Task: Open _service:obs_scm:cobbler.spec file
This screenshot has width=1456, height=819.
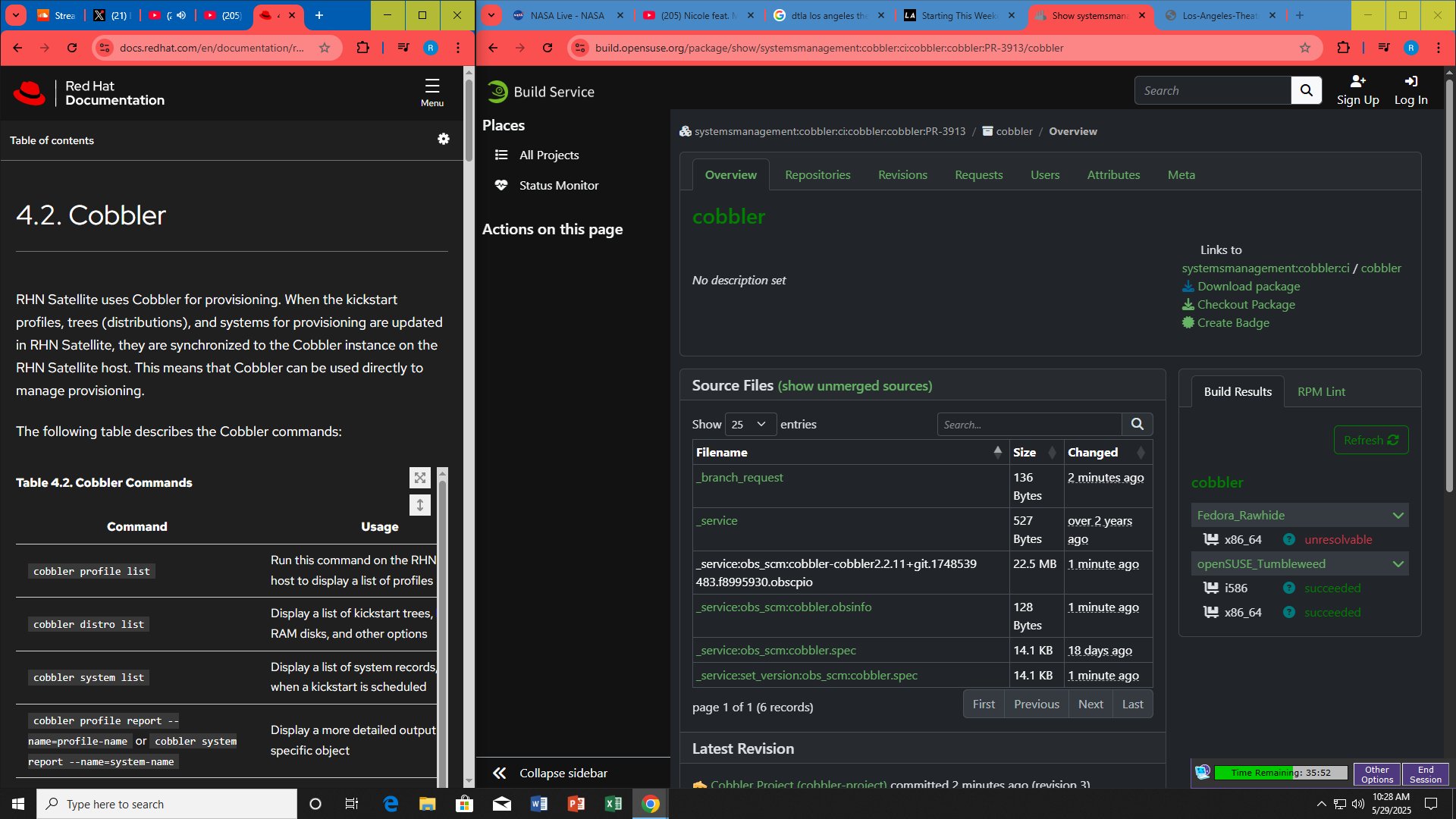Action: [776, 650]
